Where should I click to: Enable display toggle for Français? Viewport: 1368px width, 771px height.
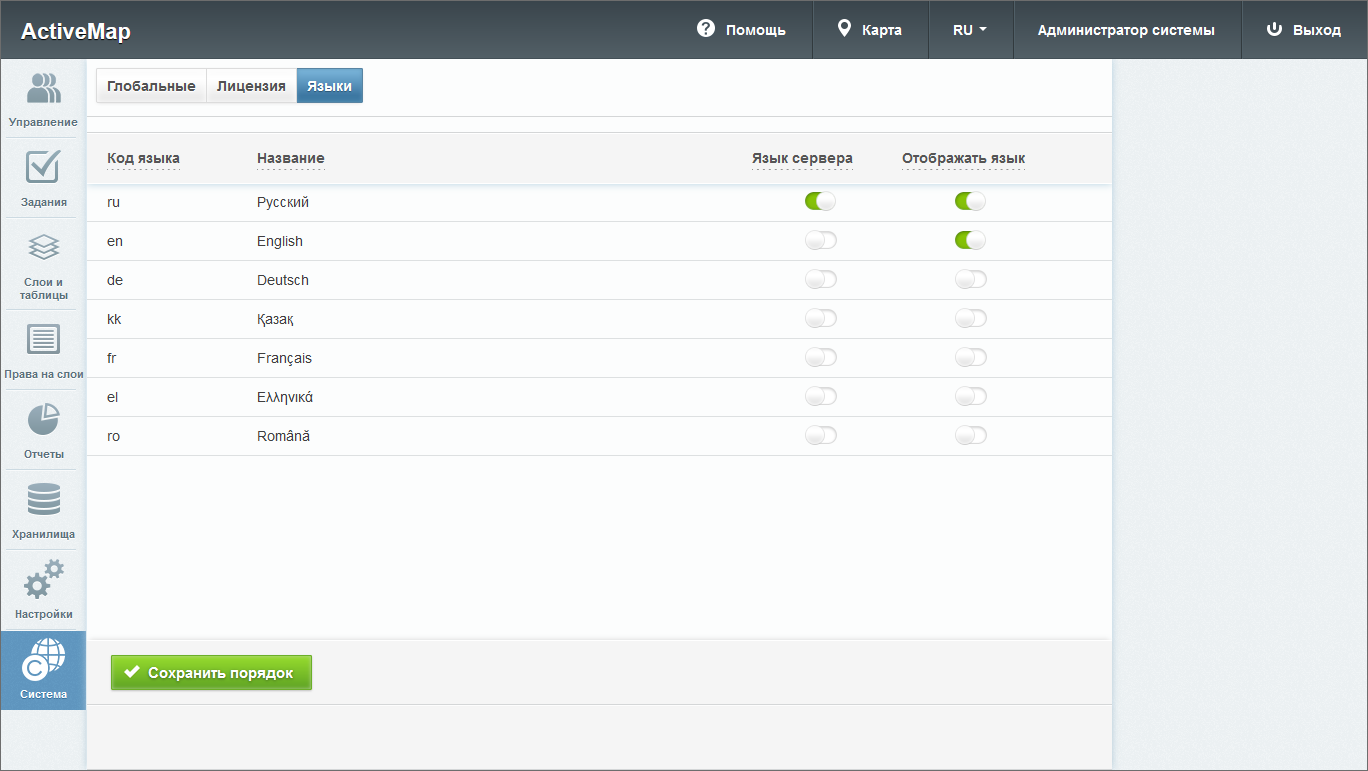click(x=970, y=357)
